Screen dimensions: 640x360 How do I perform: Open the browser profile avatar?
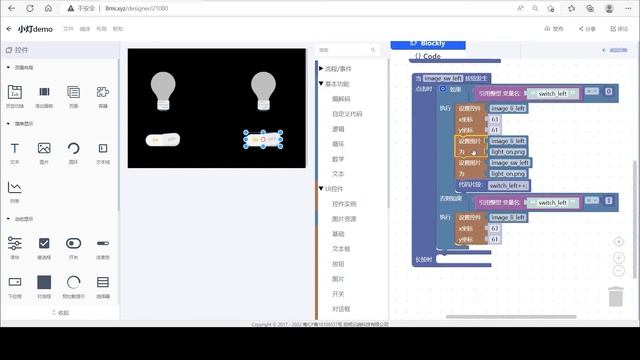point(609,8)
